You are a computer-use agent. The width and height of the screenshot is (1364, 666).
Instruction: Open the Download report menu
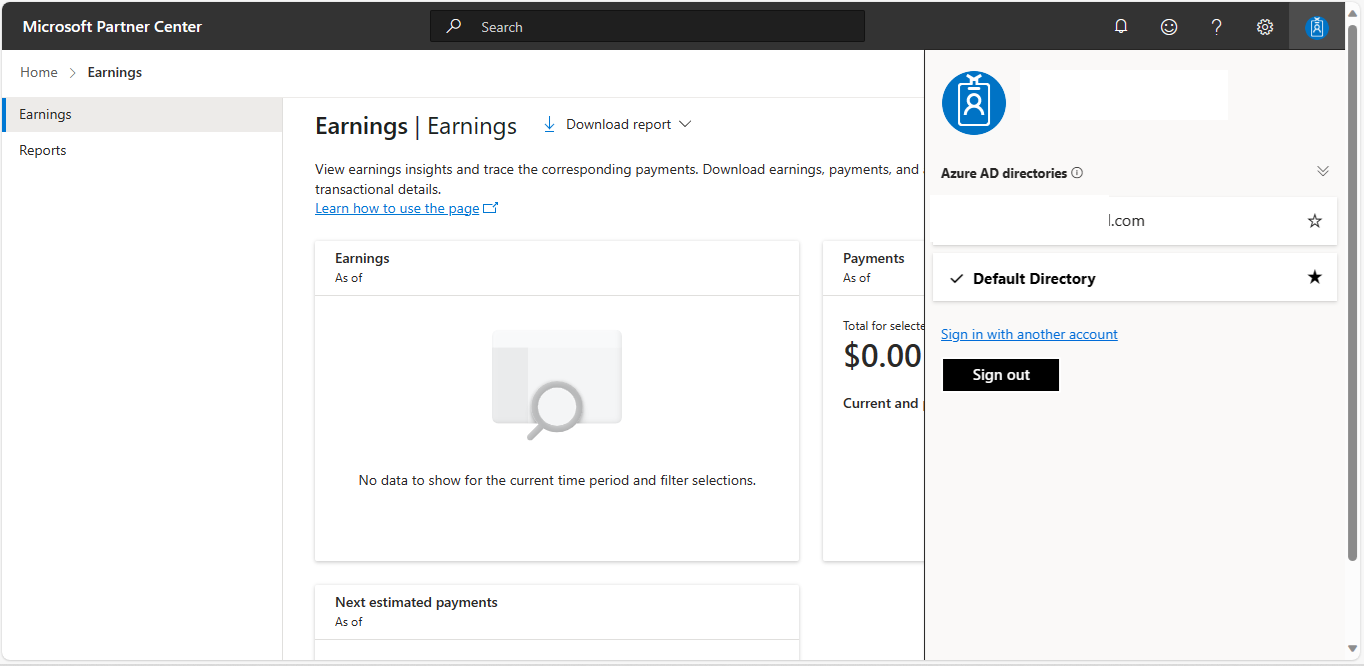tap(618, 124)
